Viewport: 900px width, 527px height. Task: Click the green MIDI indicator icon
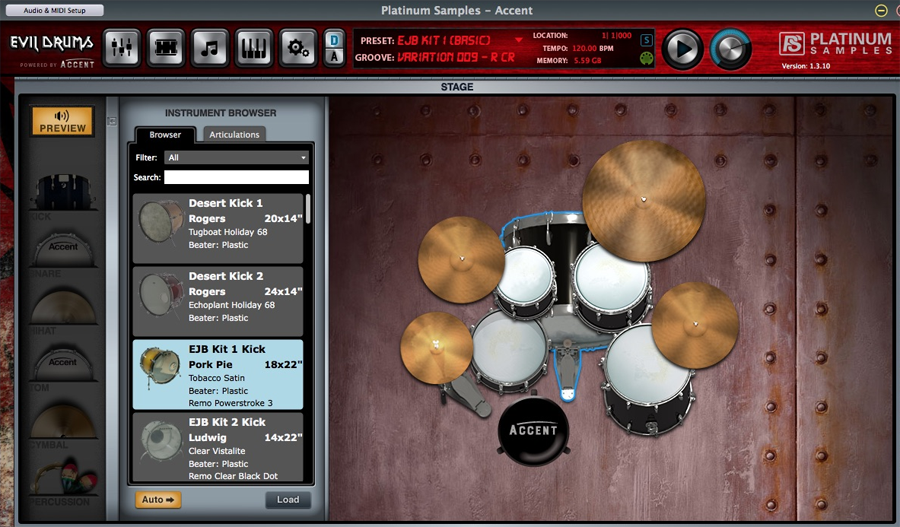pyautogui.click(x=646, y=59)
